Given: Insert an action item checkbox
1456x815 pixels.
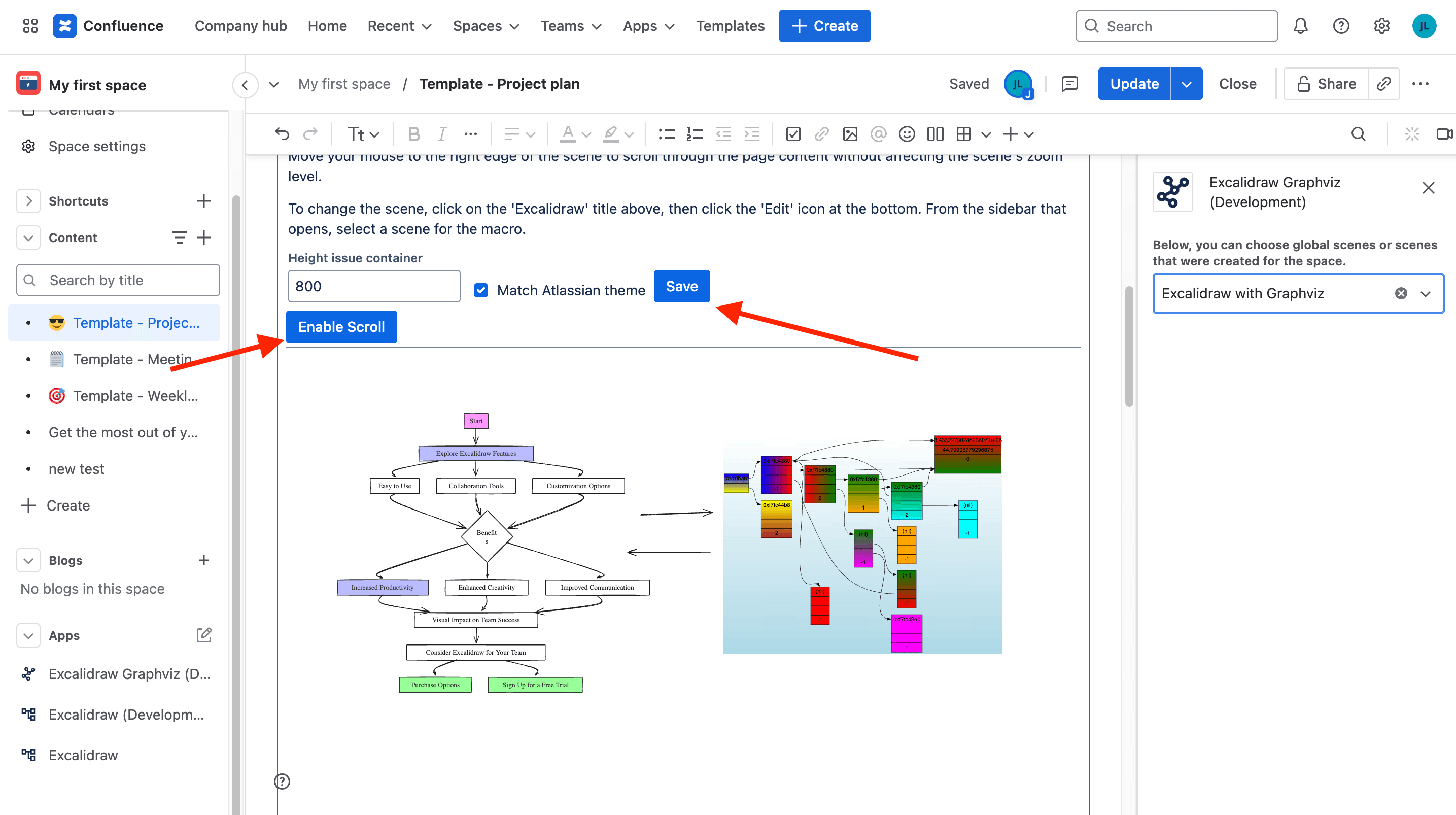Looking at the screenshot, I should 793,134.
